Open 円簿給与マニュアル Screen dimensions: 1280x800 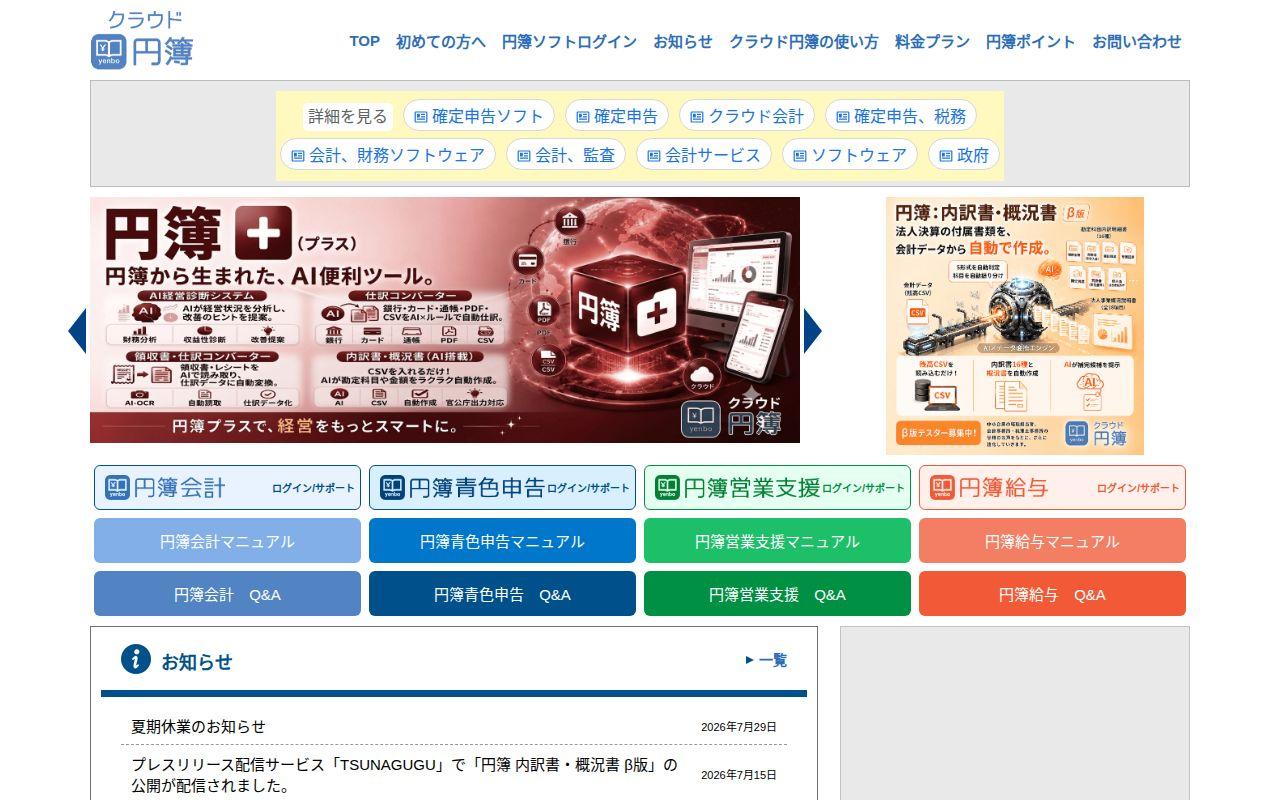(x=1052, y=541)
